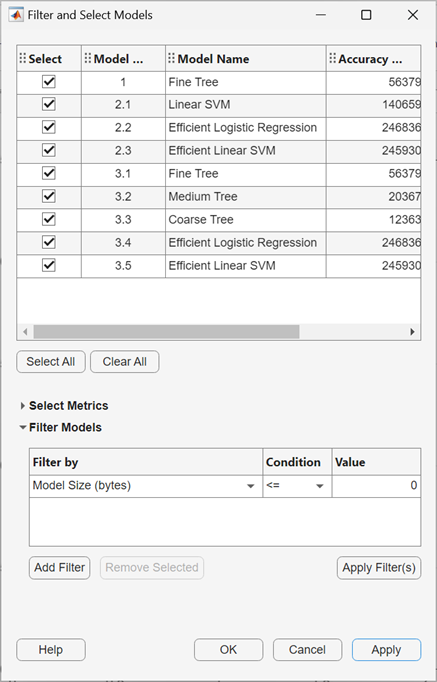This screenshot has width=437, height=682.
Task: Click the Select column header
Action: pyautogui.click(x=49, y=59)
